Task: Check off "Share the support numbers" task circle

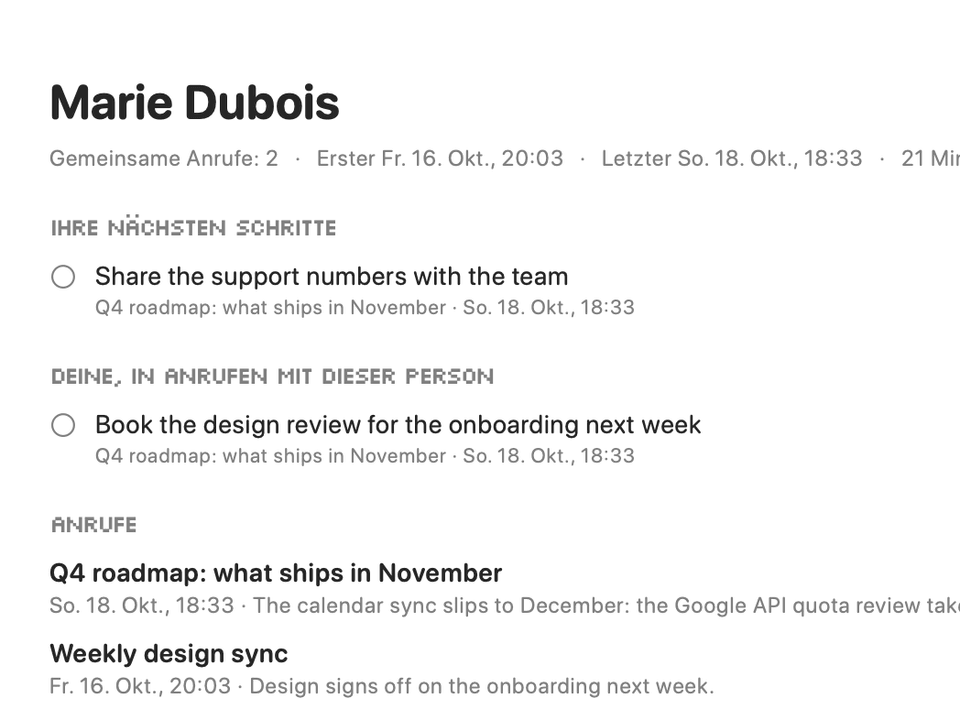Action: pyautogui.click(x=63, y=277)
